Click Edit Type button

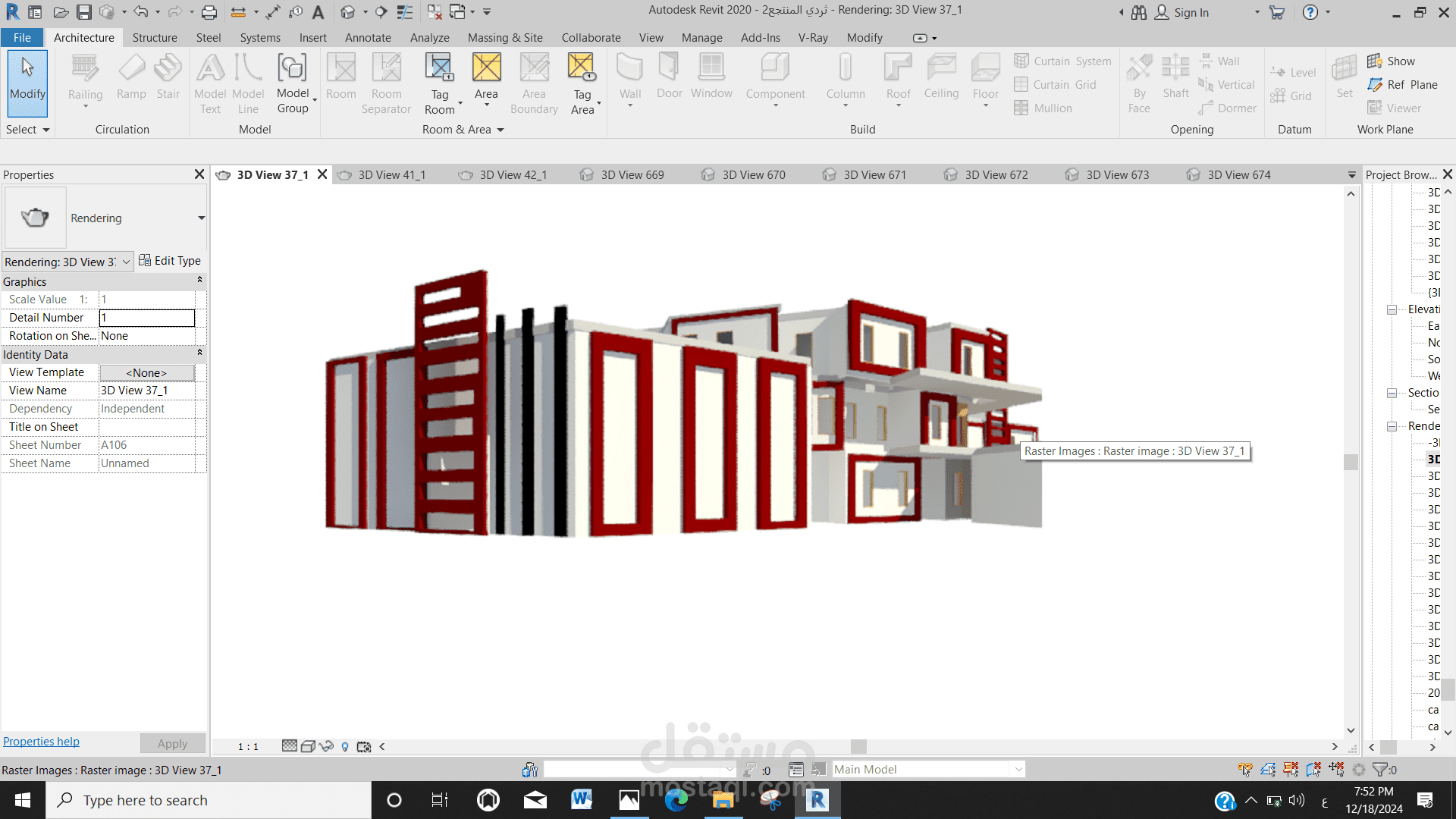[170, 261]
